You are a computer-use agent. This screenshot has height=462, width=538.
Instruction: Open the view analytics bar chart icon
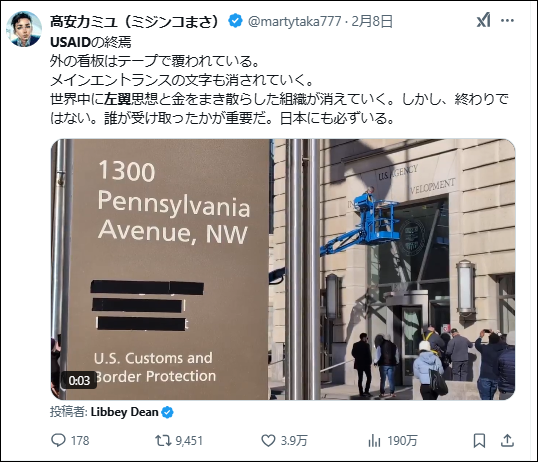[374, 440]
